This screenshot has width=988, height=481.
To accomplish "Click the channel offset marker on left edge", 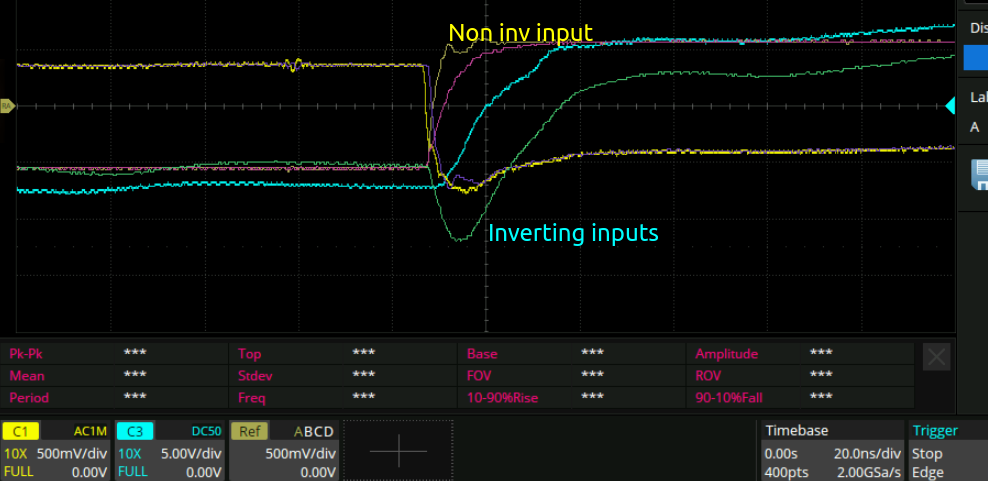I will tap(7, 105).
